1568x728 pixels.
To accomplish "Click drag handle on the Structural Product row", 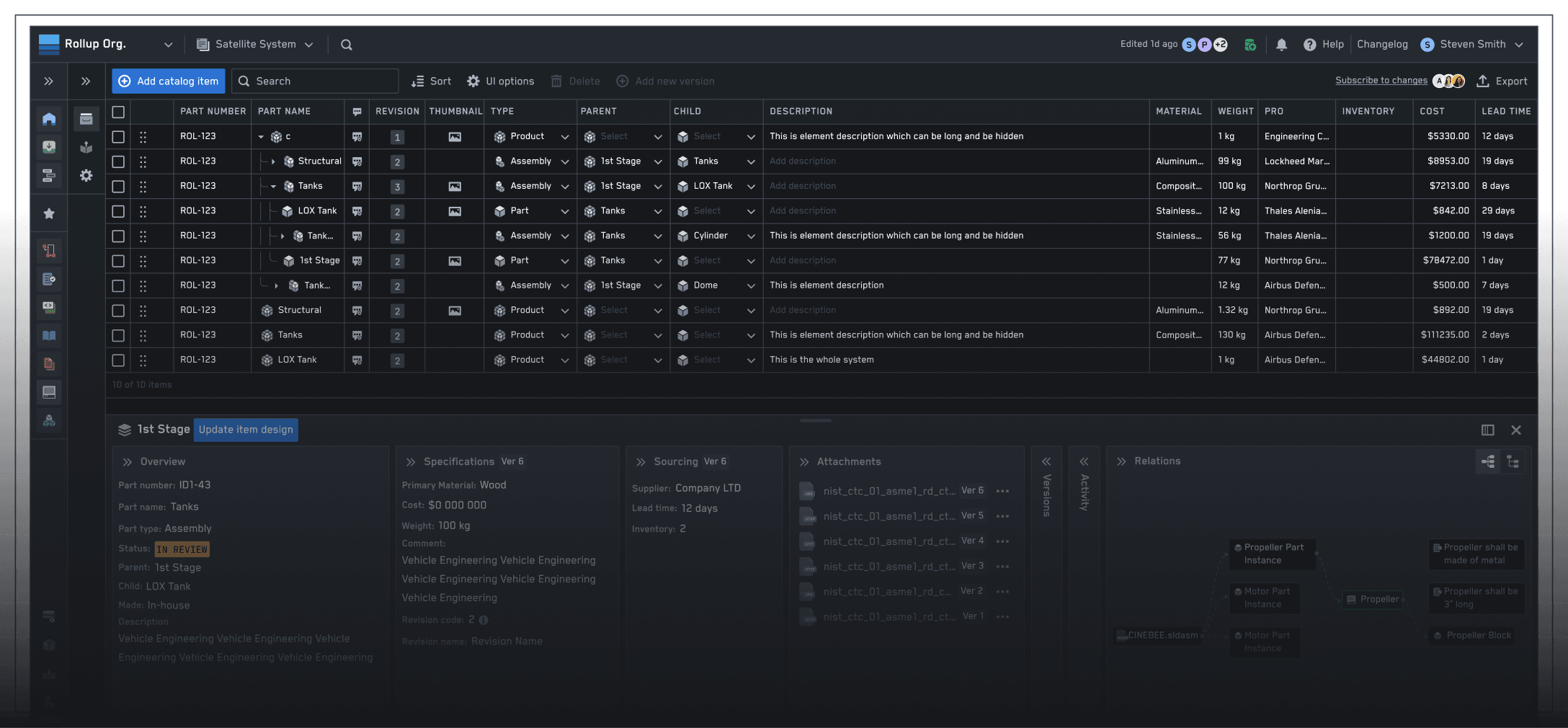I will [143, 311].
